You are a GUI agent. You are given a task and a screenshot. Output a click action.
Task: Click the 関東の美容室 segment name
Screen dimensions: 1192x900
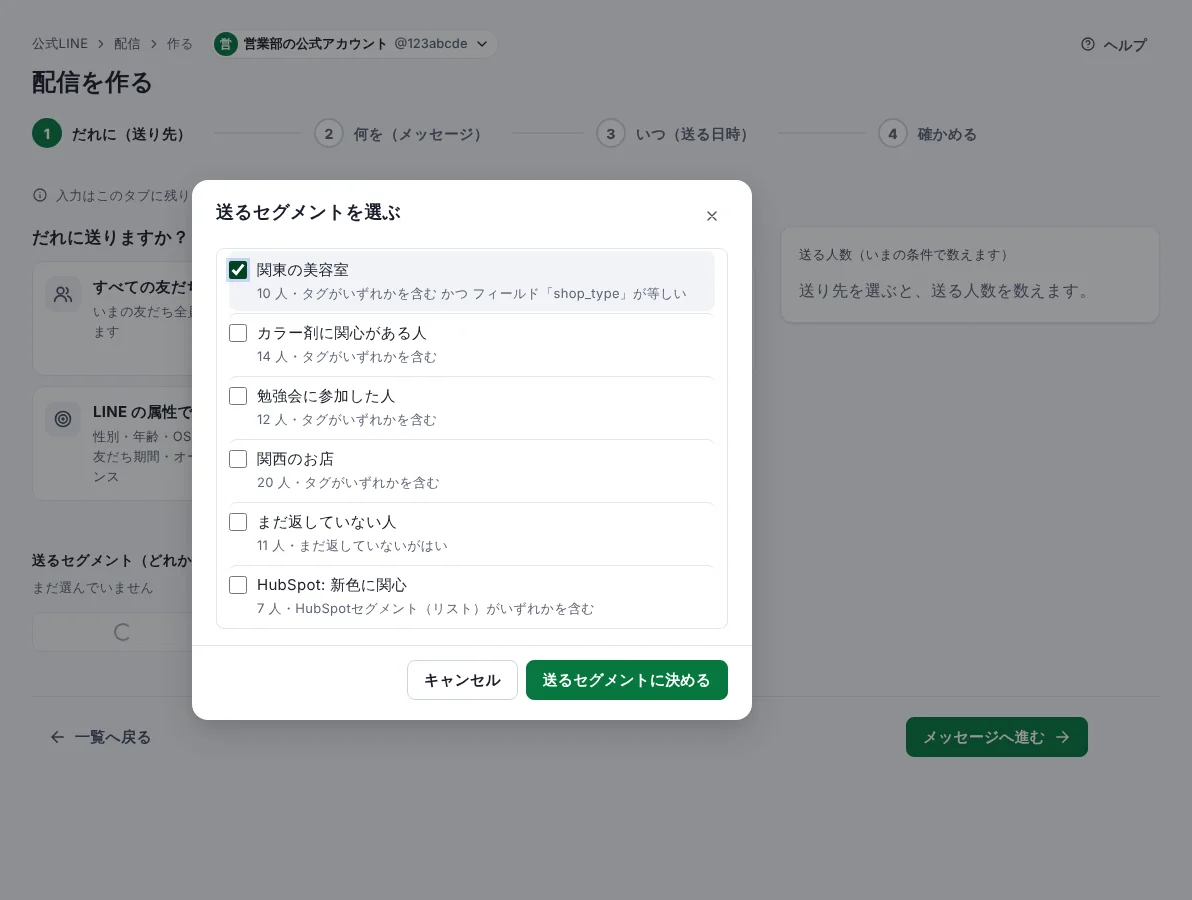[303, 270]
